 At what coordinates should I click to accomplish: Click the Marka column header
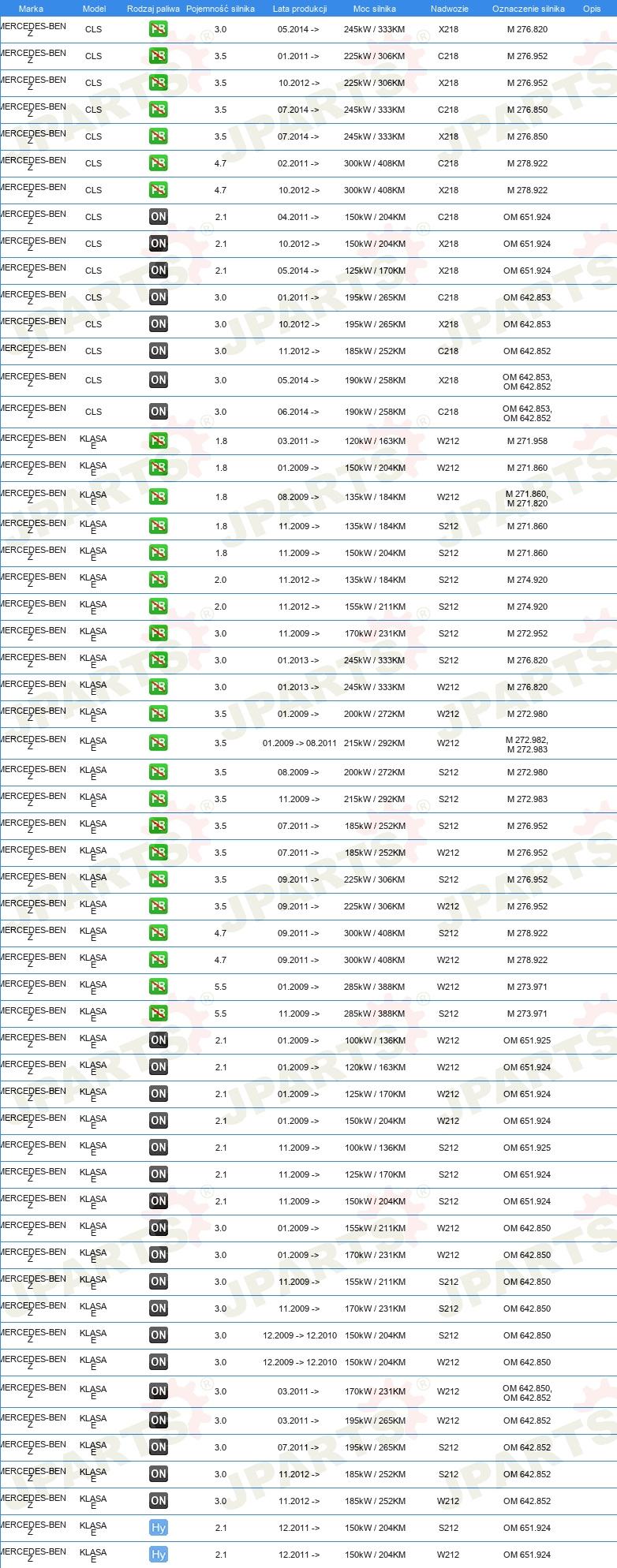(x=31, y=9)
